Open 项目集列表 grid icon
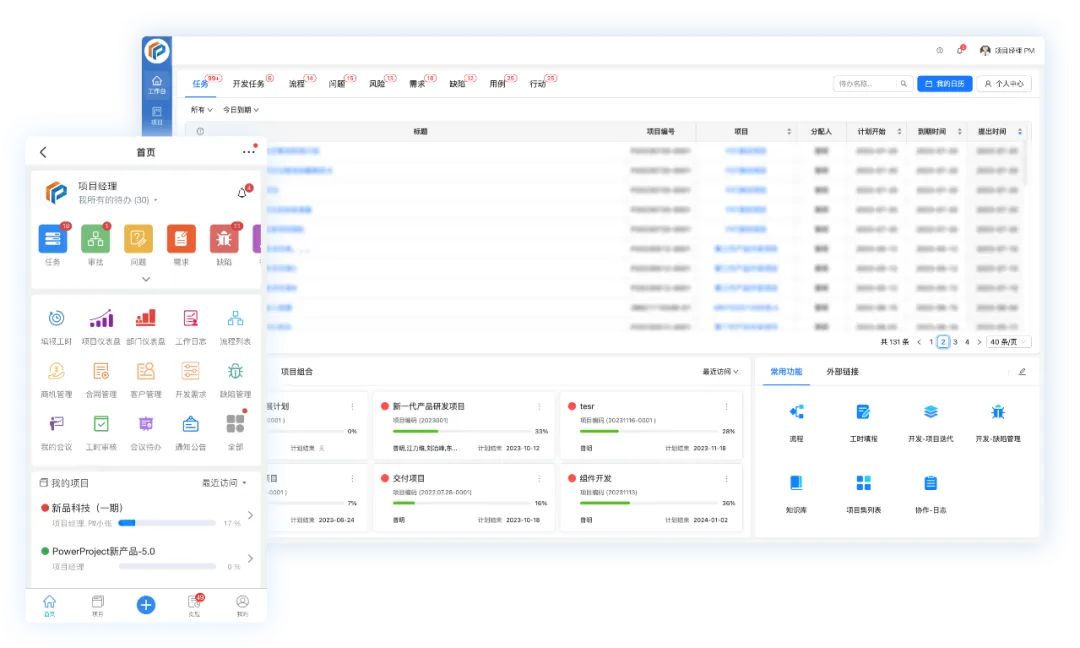This screenshot has height=648, width=1080. point(863,483)
